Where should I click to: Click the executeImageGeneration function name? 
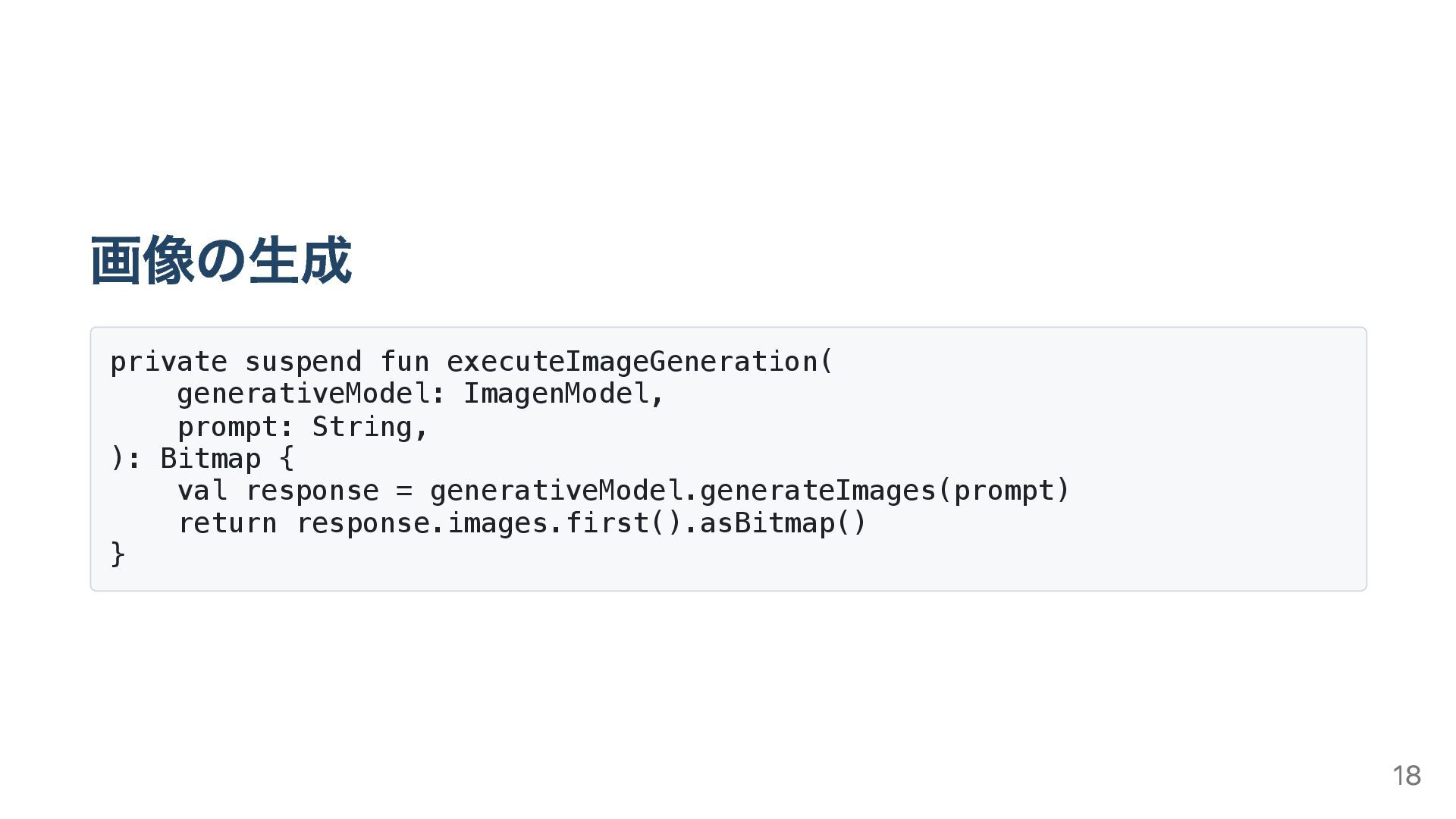point(632,362)
